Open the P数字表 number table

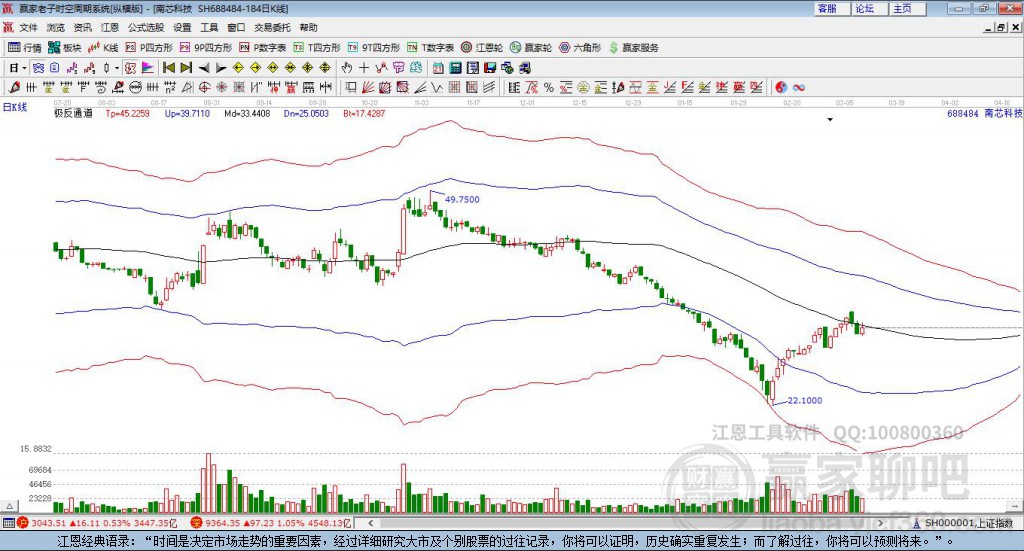click(x=263, y=48)
